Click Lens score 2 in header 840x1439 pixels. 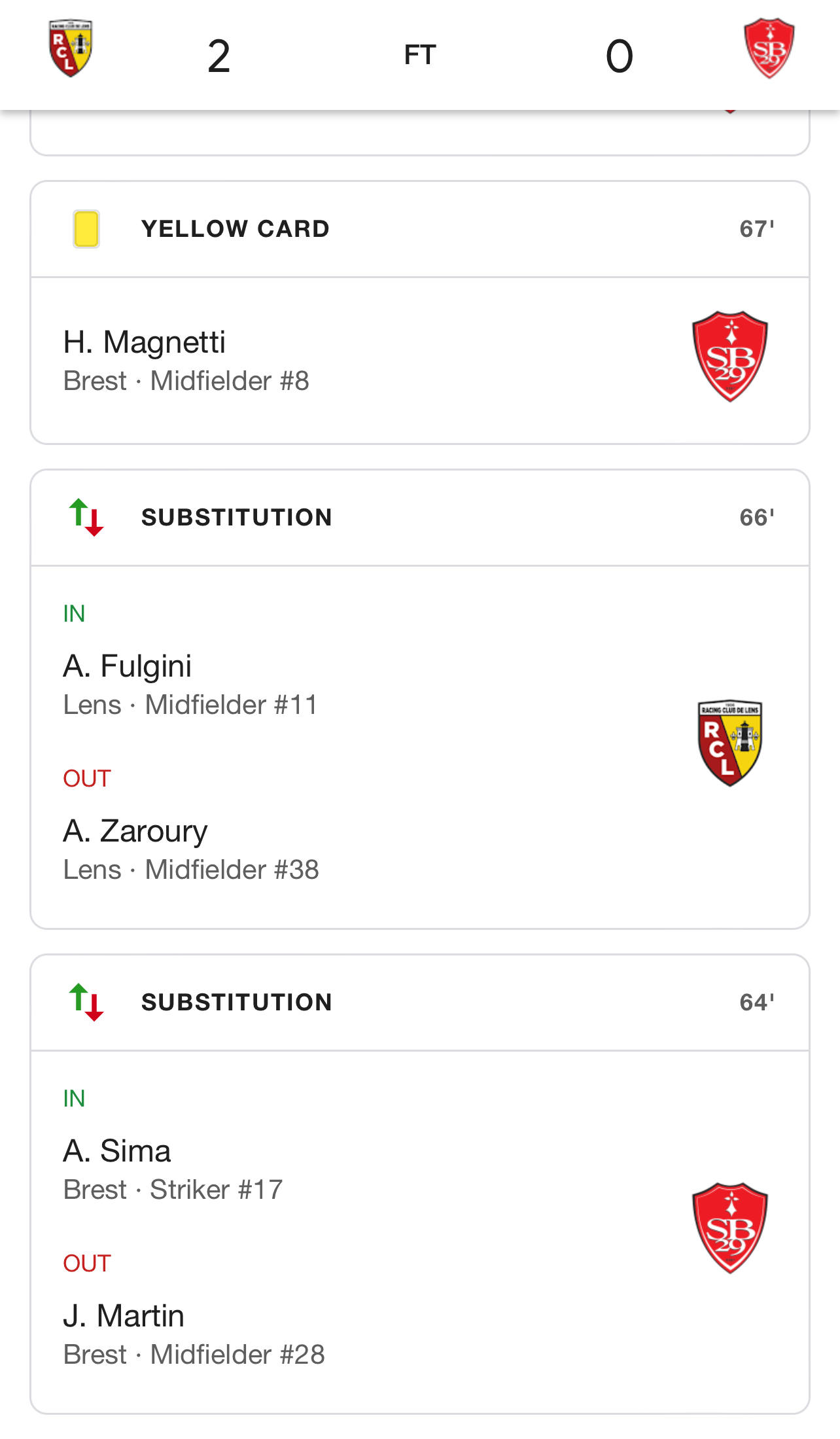tap(219, 56)
